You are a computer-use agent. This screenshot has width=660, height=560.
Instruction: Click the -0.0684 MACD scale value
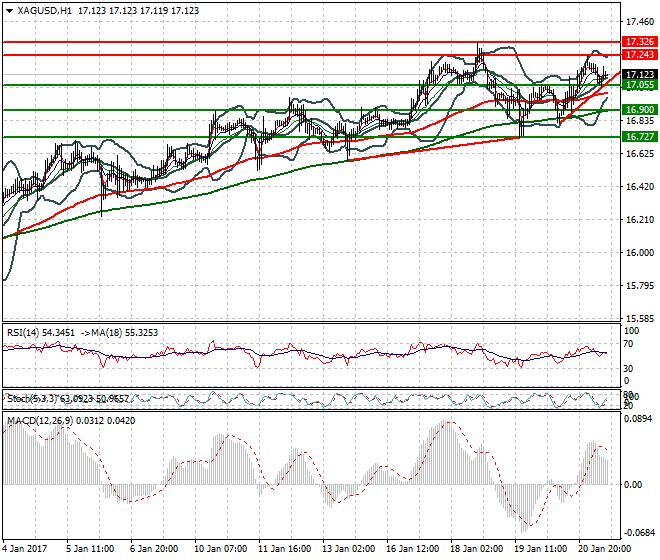[639, 533]
